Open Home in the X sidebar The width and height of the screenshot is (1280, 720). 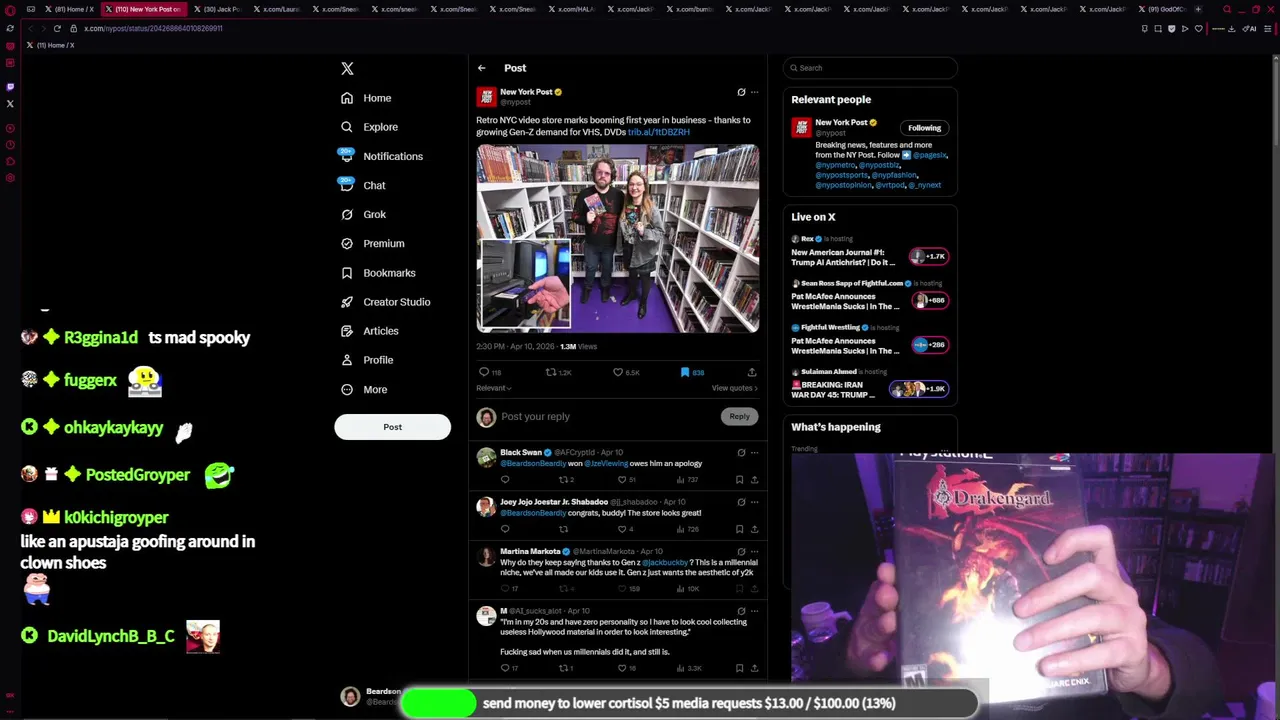[365, 98]
